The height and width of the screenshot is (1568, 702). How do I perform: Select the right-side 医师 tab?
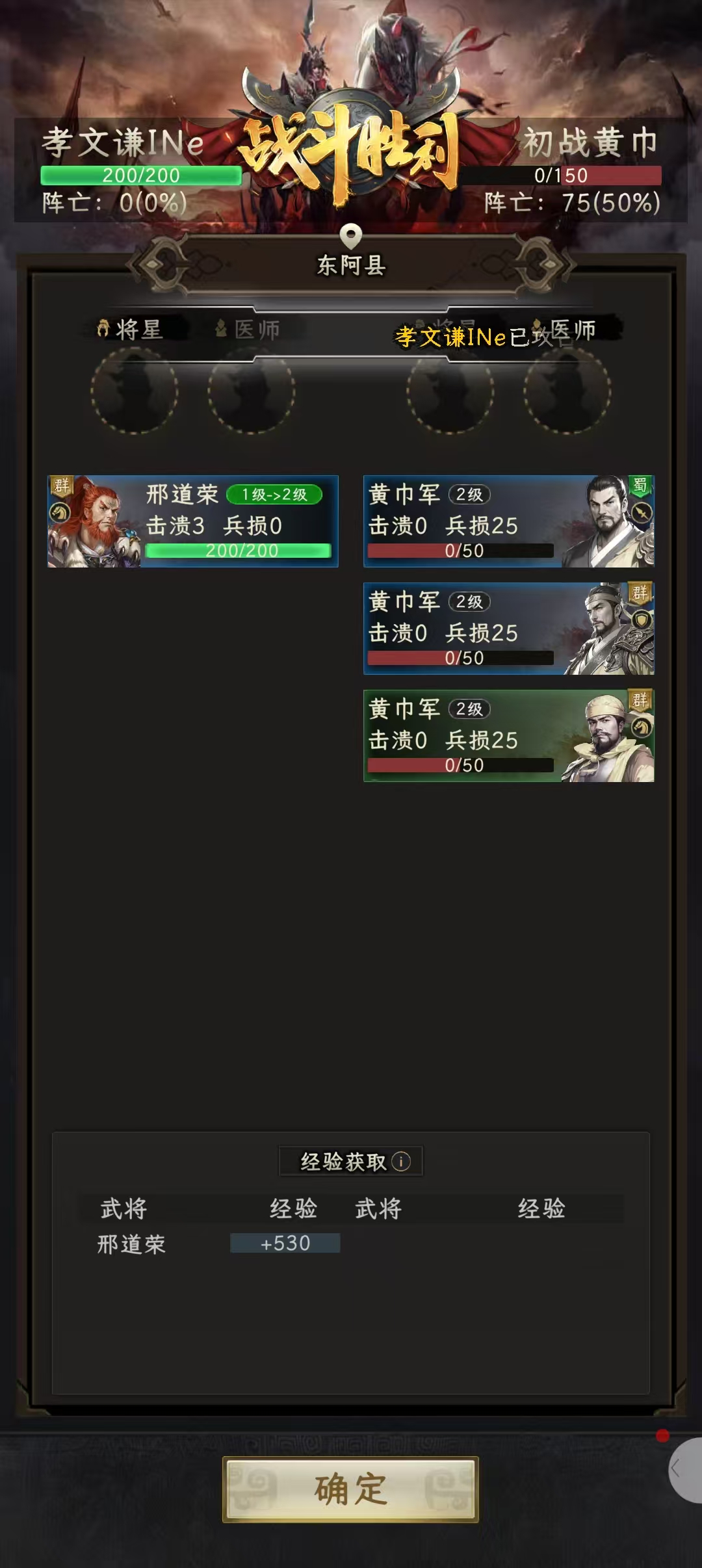pyautogui.click(x=564, y=330)
